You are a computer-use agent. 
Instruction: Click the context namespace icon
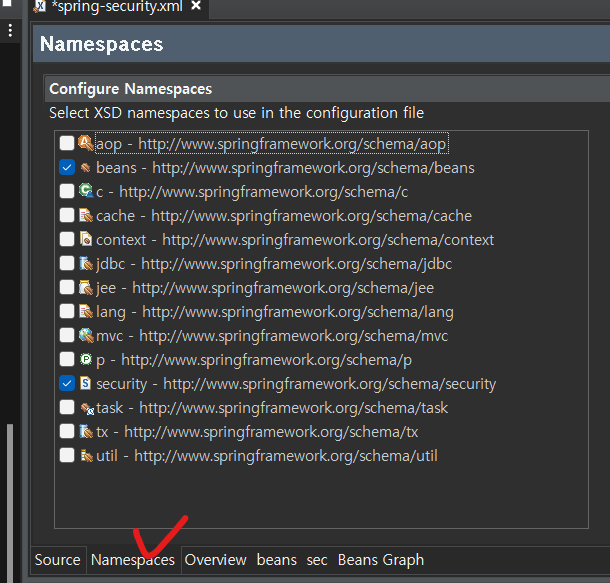[x=86, y=239]
